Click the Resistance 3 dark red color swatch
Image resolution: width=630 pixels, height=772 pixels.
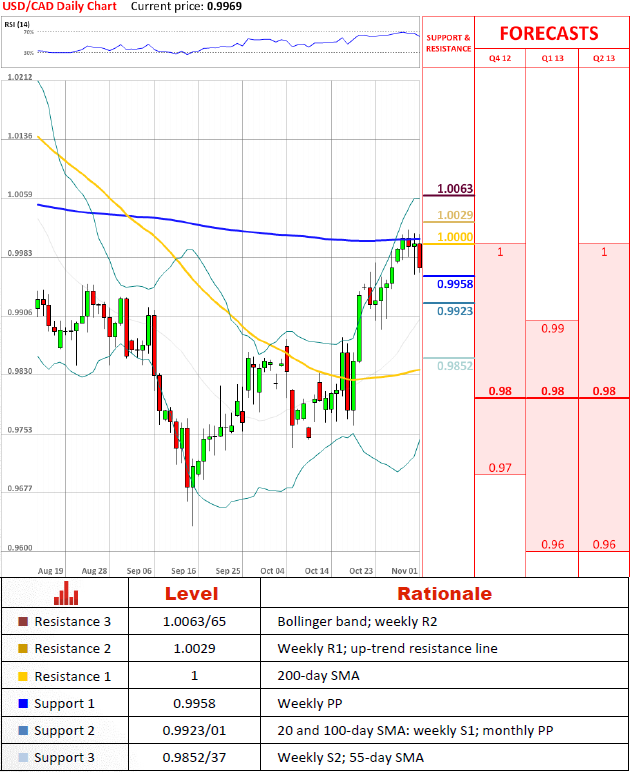[24, 622]
